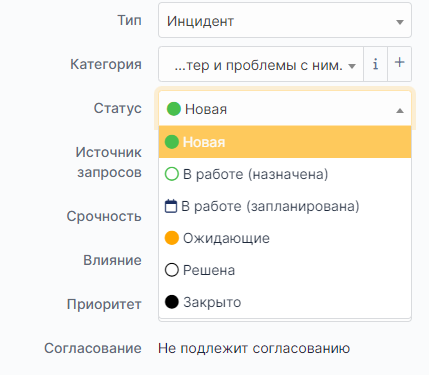Screen dimensions: 429x375
Task: Select "Решена" status option
Action: click(285, 270)
